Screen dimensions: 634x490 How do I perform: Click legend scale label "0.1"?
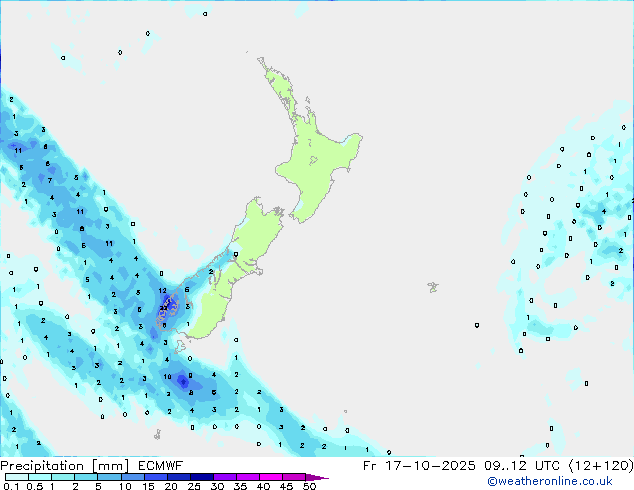11,486
